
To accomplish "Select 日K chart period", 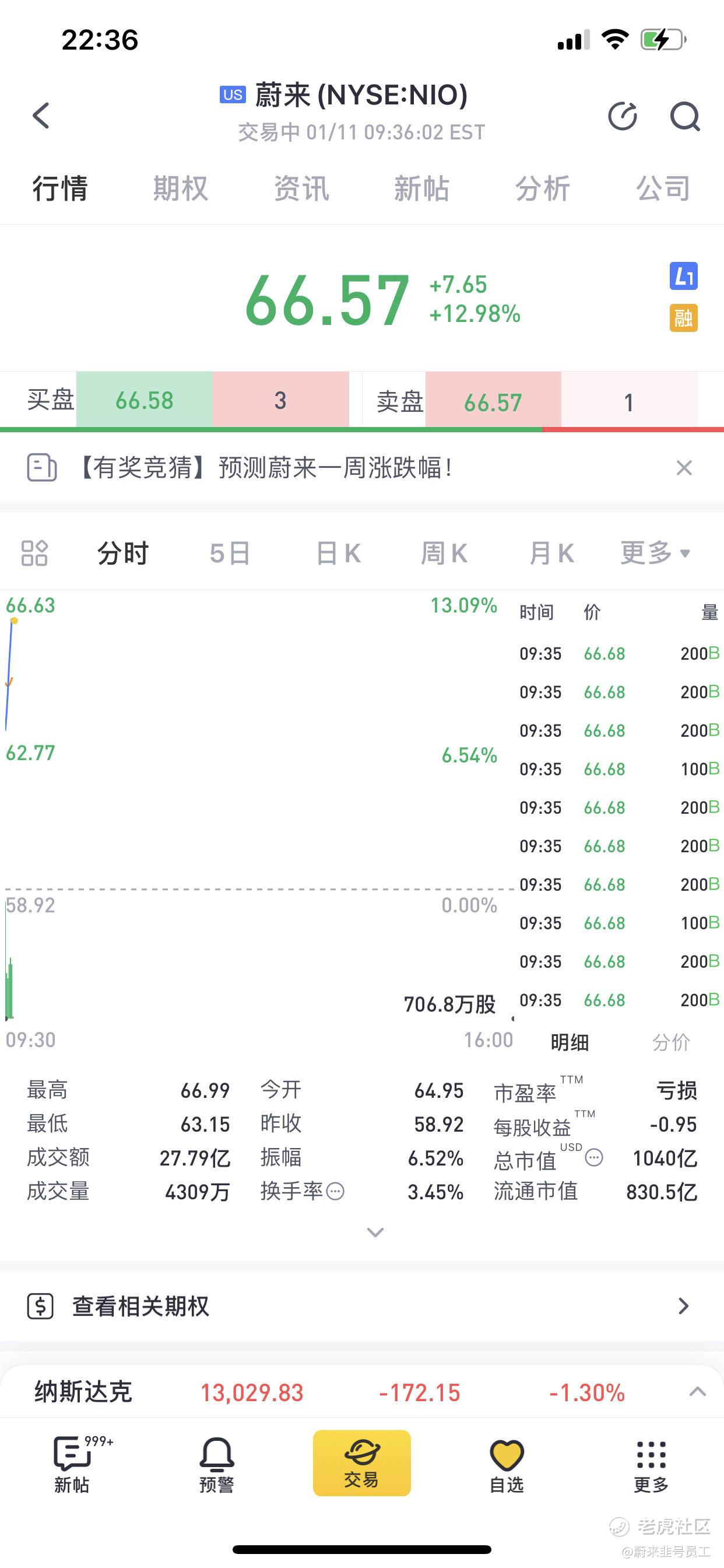I will 338,552.
